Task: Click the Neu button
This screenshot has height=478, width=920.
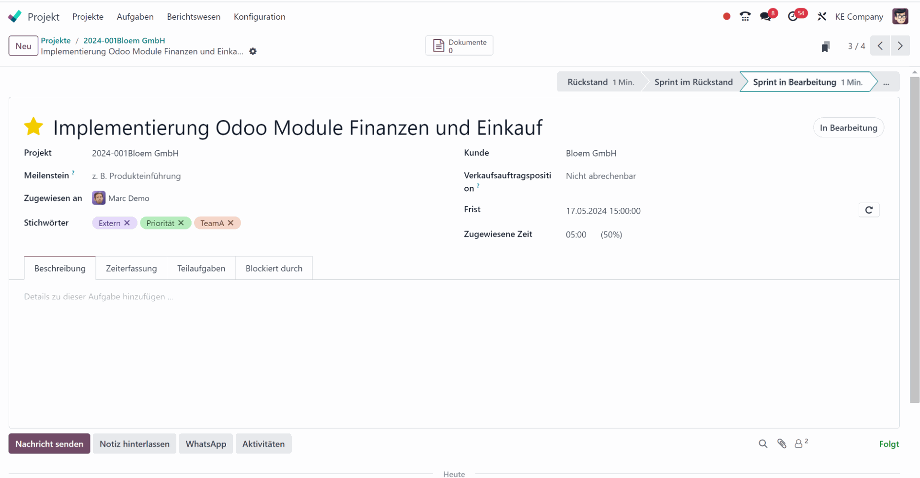Action: 23,46
